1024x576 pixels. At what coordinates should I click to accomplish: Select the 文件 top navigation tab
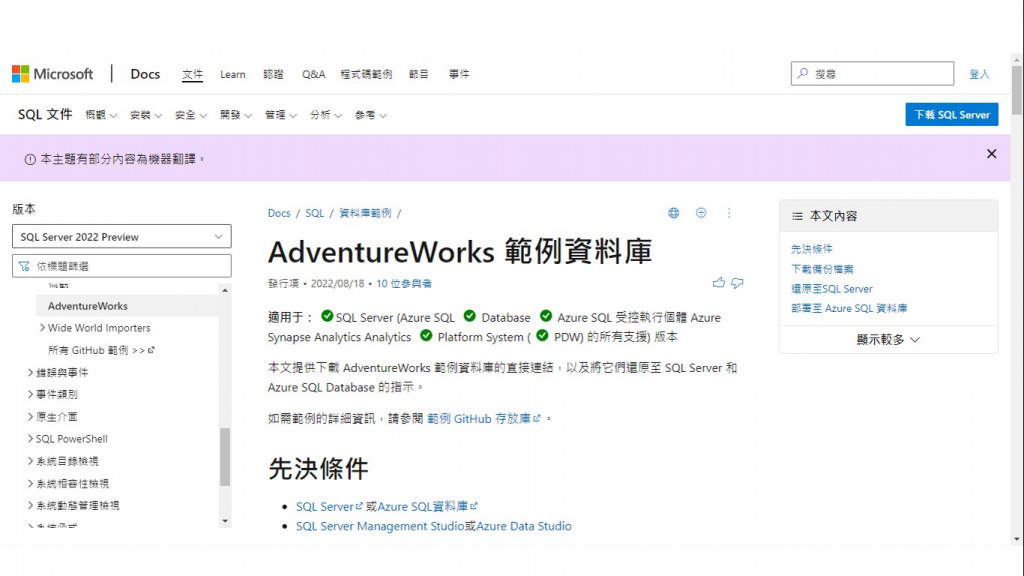192,74
